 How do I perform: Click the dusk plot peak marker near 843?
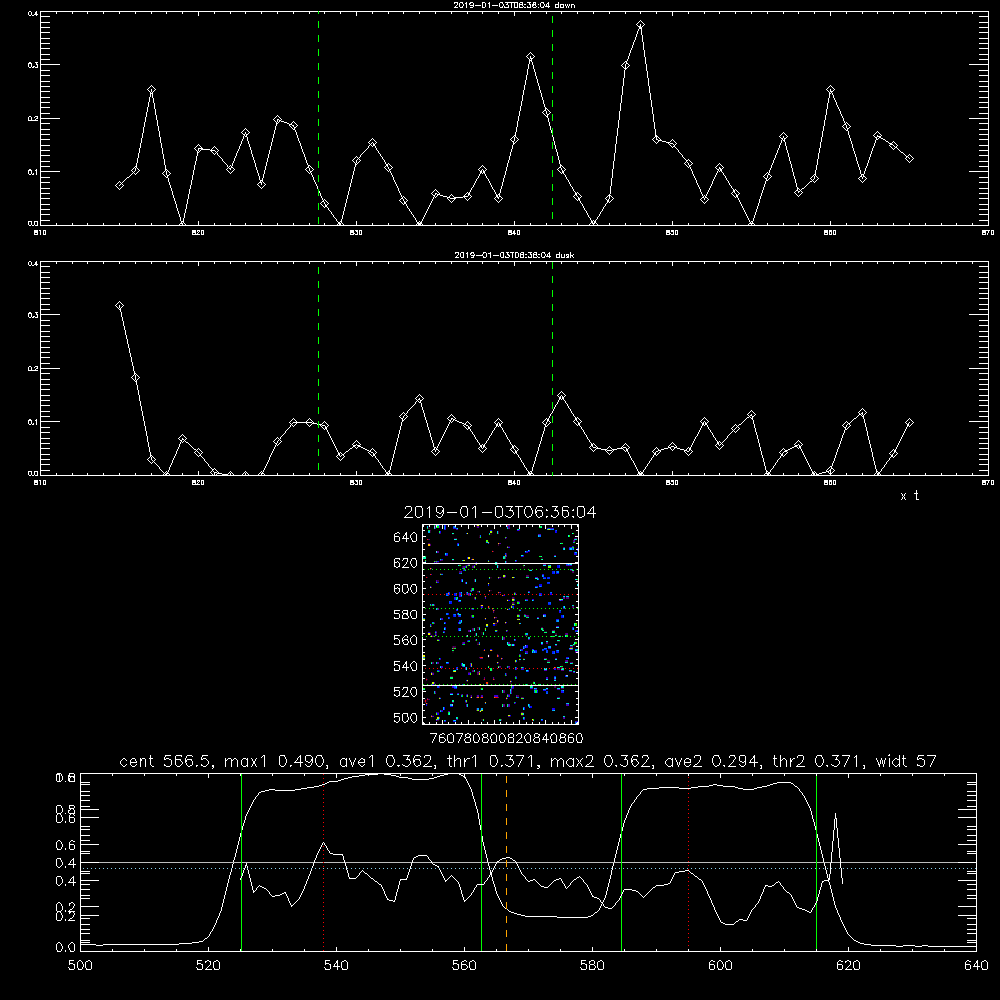click(561, 396)
